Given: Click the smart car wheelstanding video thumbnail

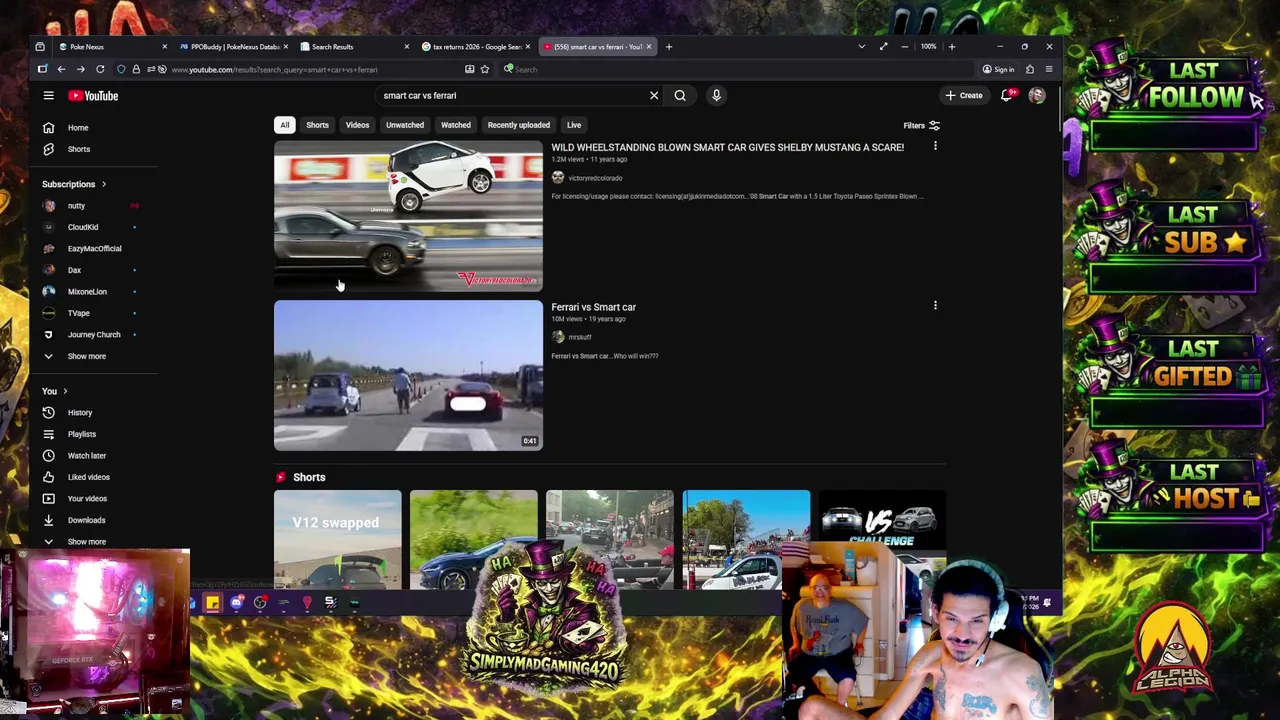Looking at the screenshot, I should coord(408,216).
